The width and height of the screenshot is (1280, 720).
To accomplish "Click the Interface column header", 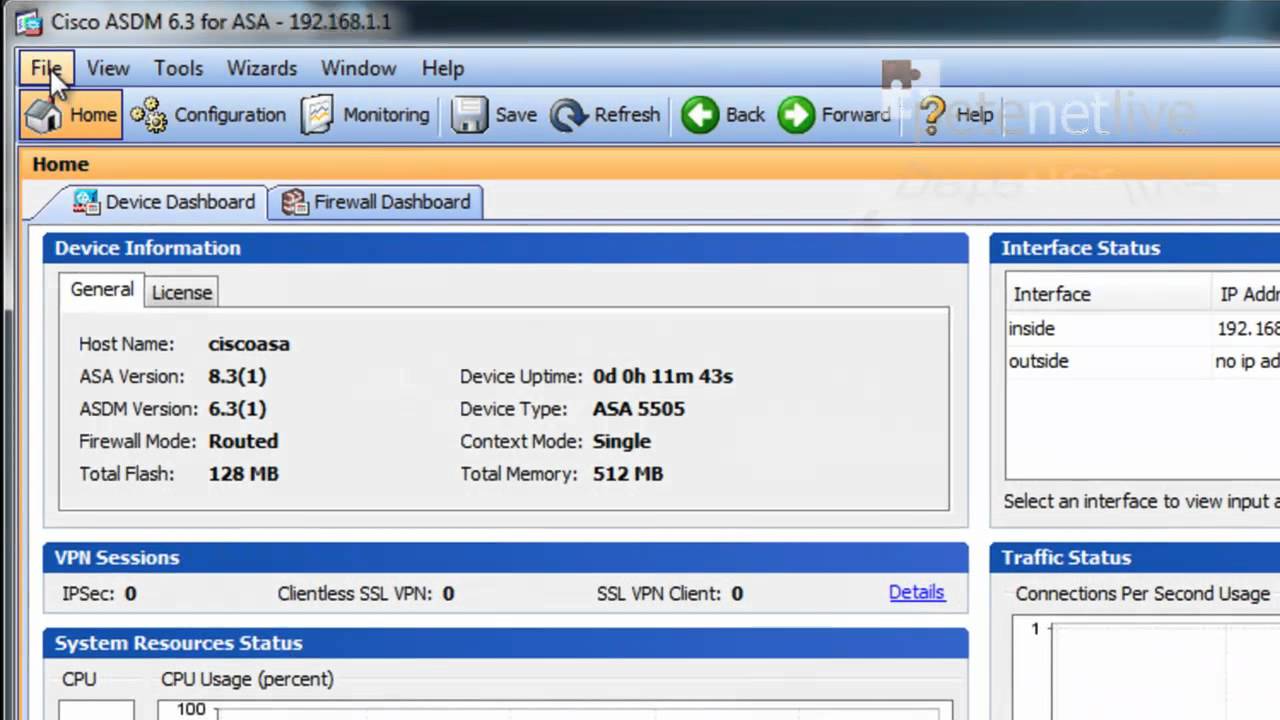I will pos(1108,294).
